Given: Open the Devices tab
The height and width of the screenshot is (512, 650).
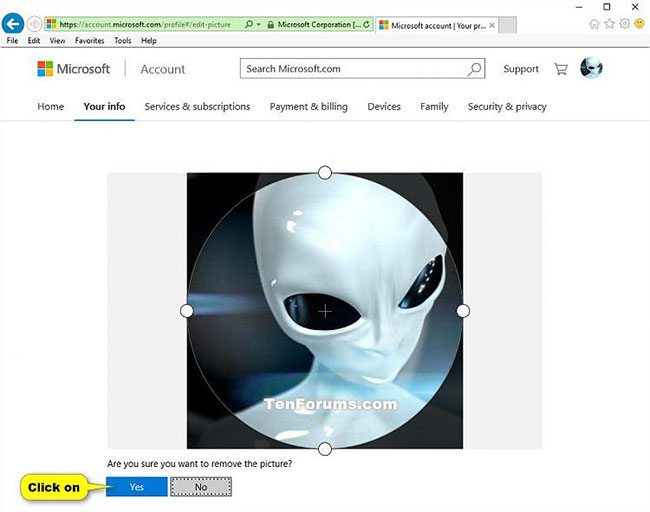Looking at the screenshot, I should pyautogui.click(x=384, y=107).
